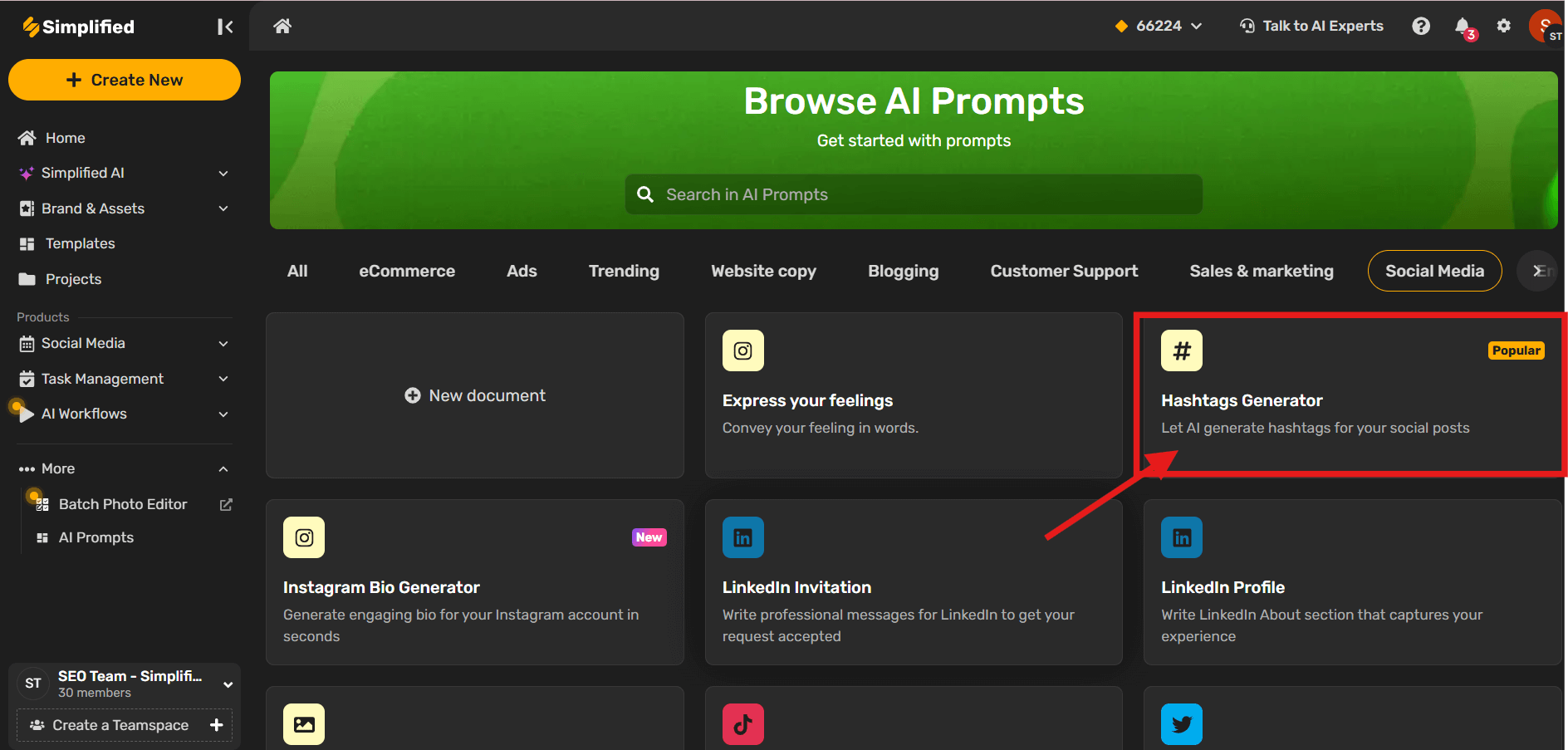Expand the Task Management chevron
This screenshot has width=1568, height=750.
pos(223,379)
